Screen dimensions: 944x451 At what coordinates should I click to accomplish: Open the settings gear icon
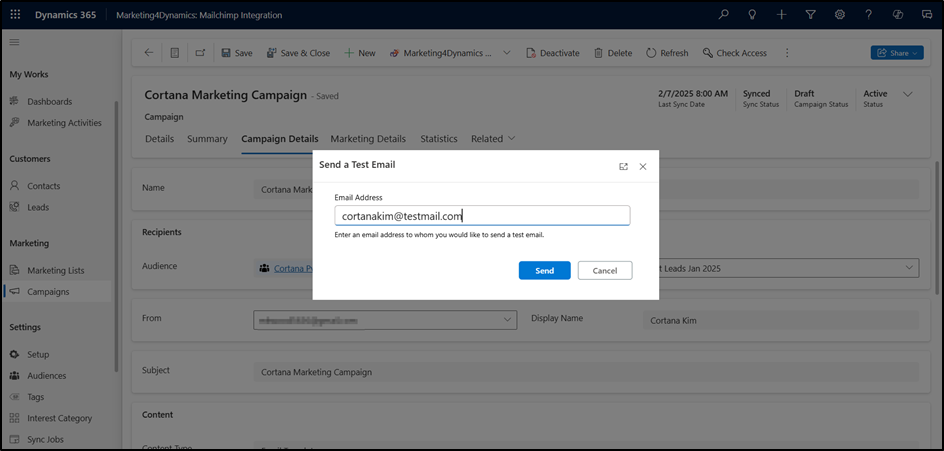840,15
